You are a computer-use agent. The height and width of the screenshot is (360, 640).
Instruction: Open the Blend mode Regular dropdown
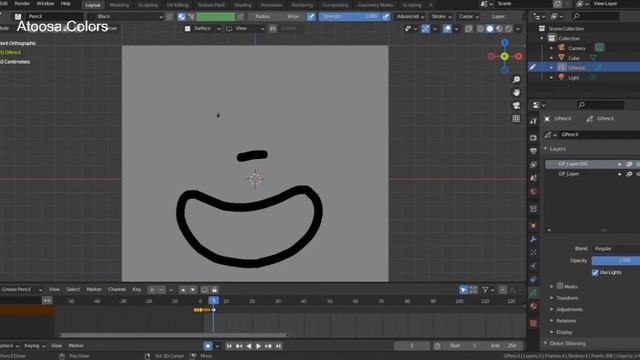(x=616, y=249)
